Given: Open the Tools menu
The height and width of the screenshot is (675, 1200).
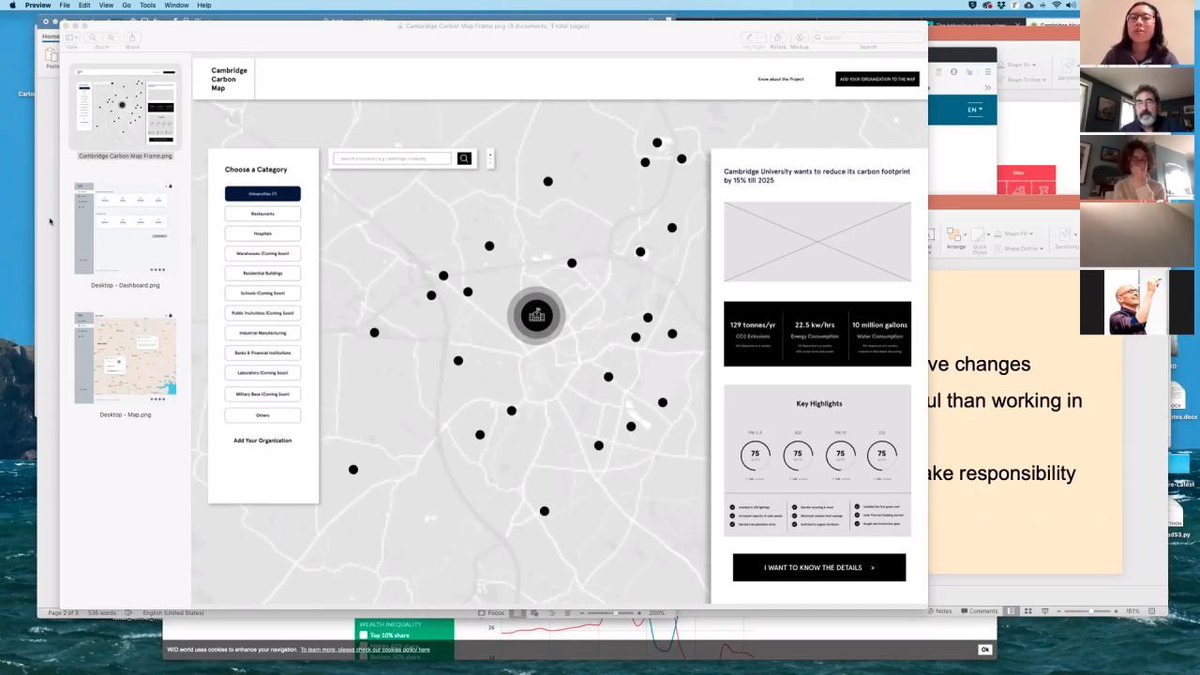Looking at the screenshot, I should point(147,5).
